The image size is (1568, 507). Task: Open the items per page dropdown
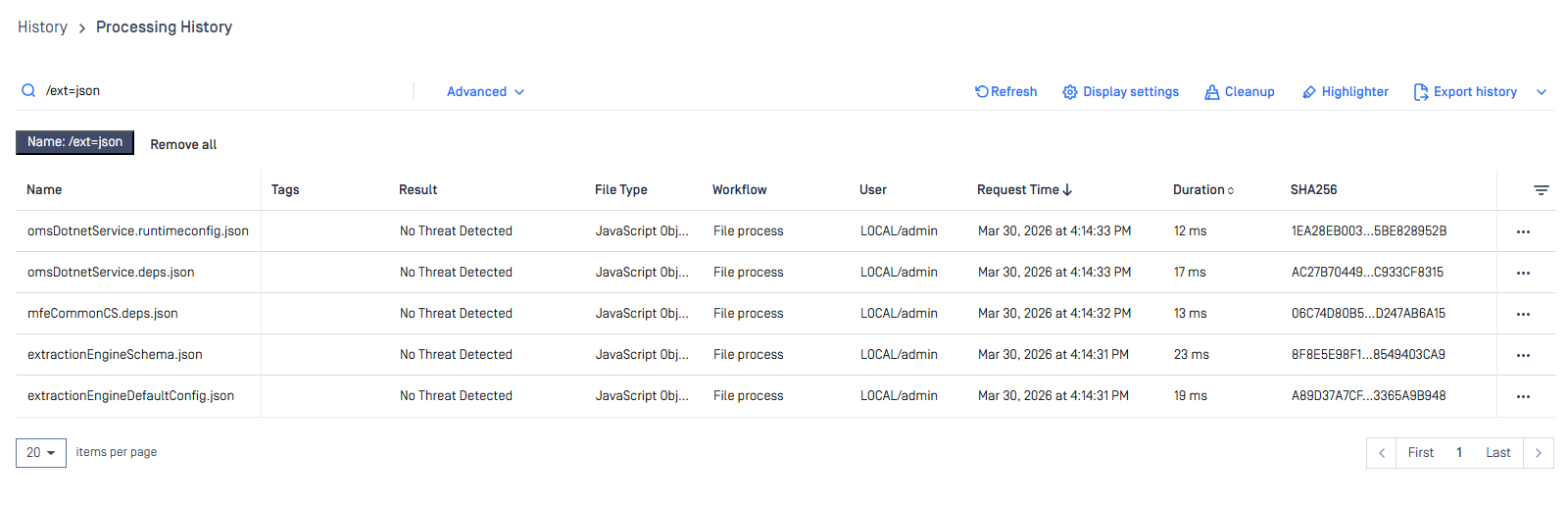pyautogui.click(x=41, y=453)
